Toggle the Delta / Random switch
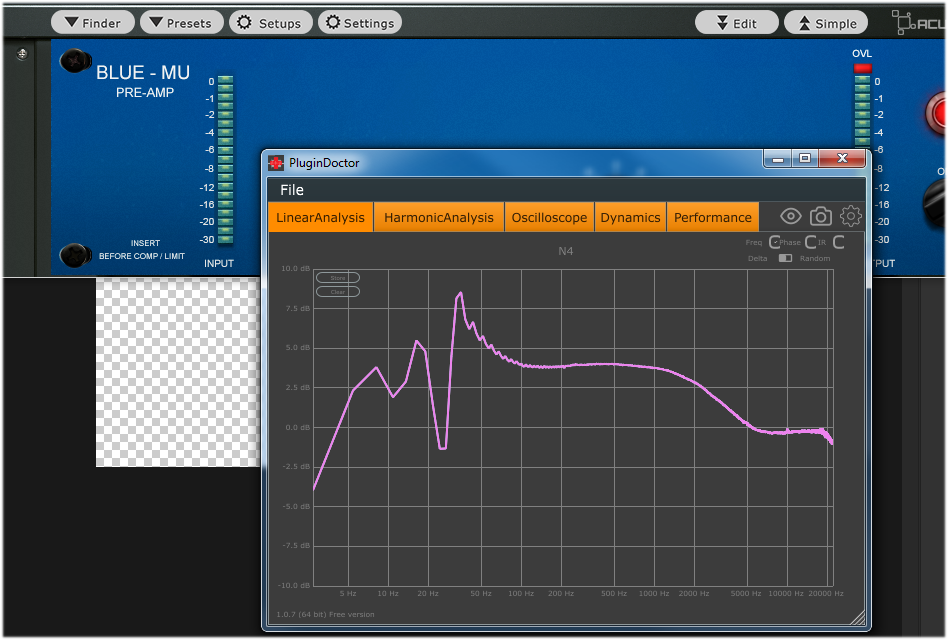This screenshot has height=640, width=948. click(785, 258)
